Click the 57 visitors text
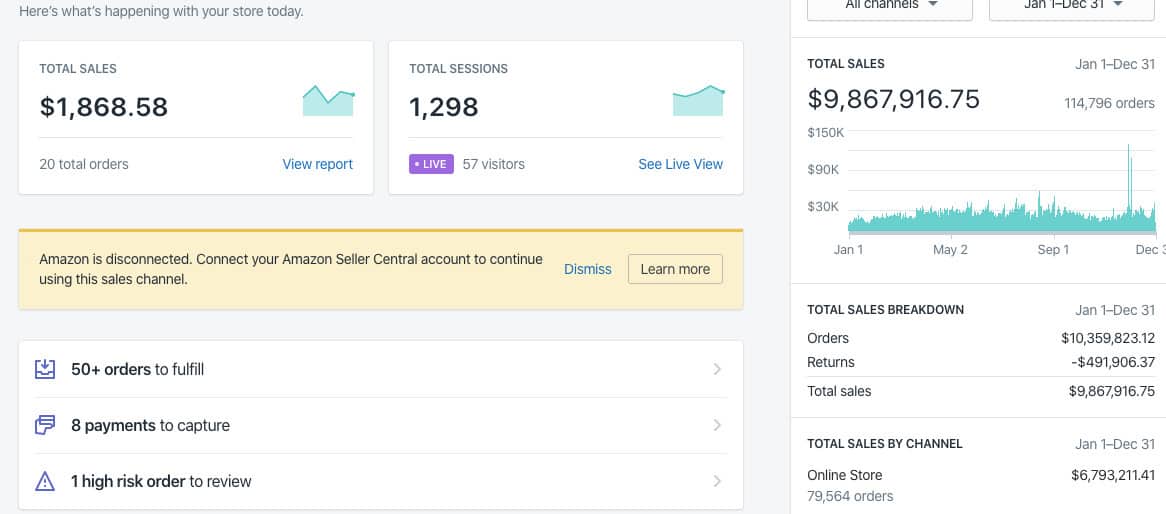The image size is (1166, 514). click(x=494, y=164)
